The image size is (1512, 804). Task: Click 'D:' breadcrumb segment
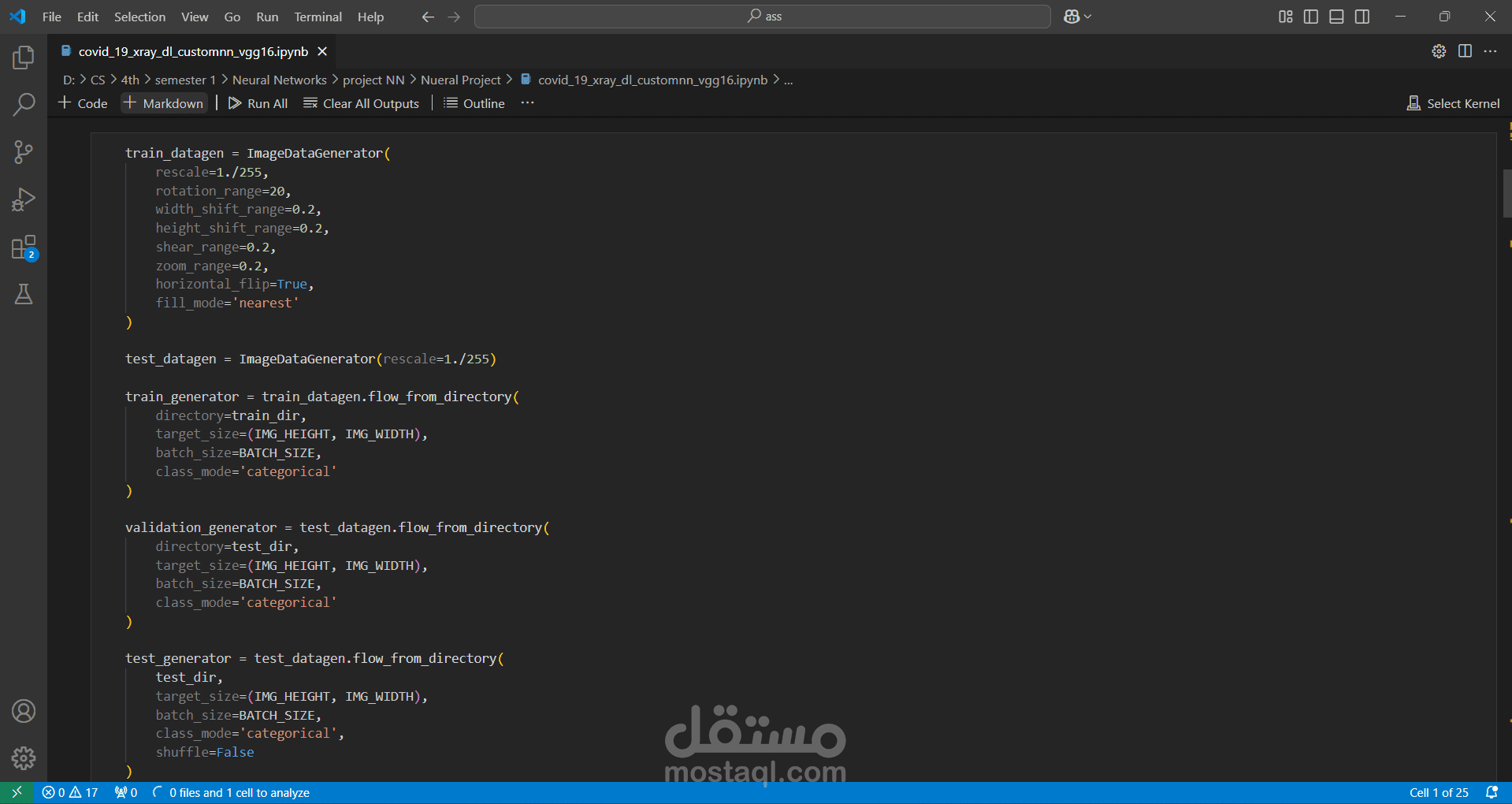coord(69,80)
